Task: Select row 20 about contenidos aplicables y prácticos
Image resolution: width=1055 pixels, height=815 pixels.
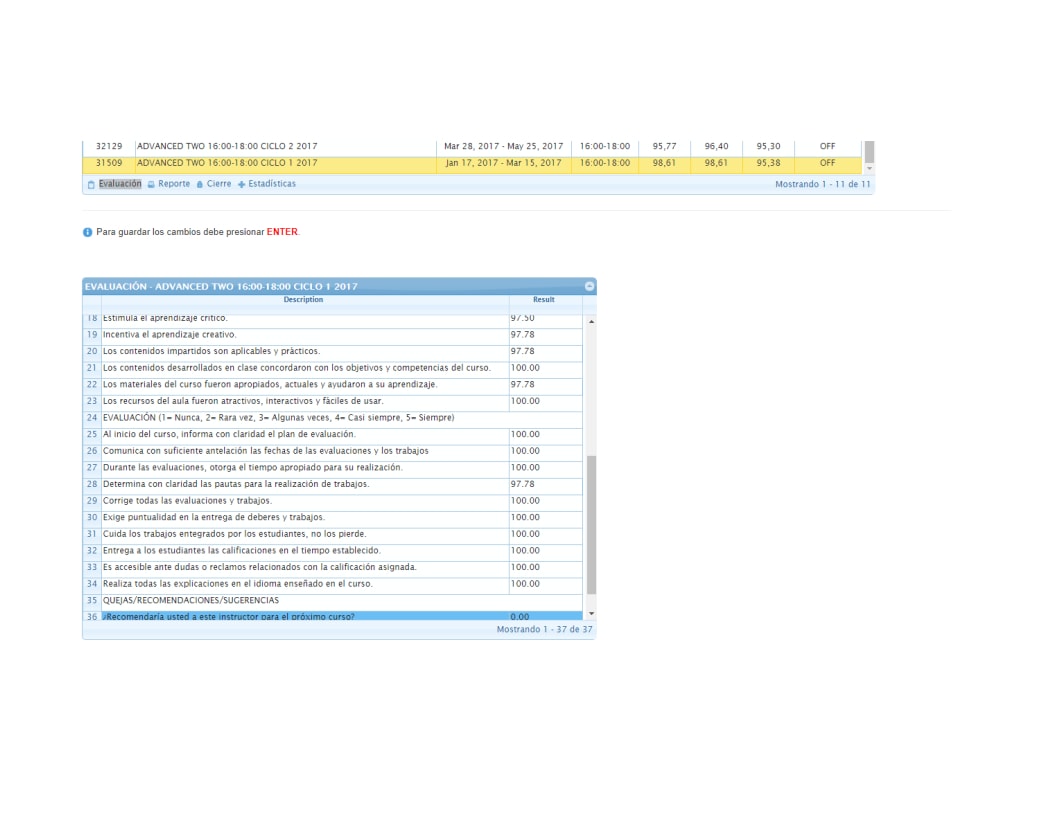Action: (332, 351)
